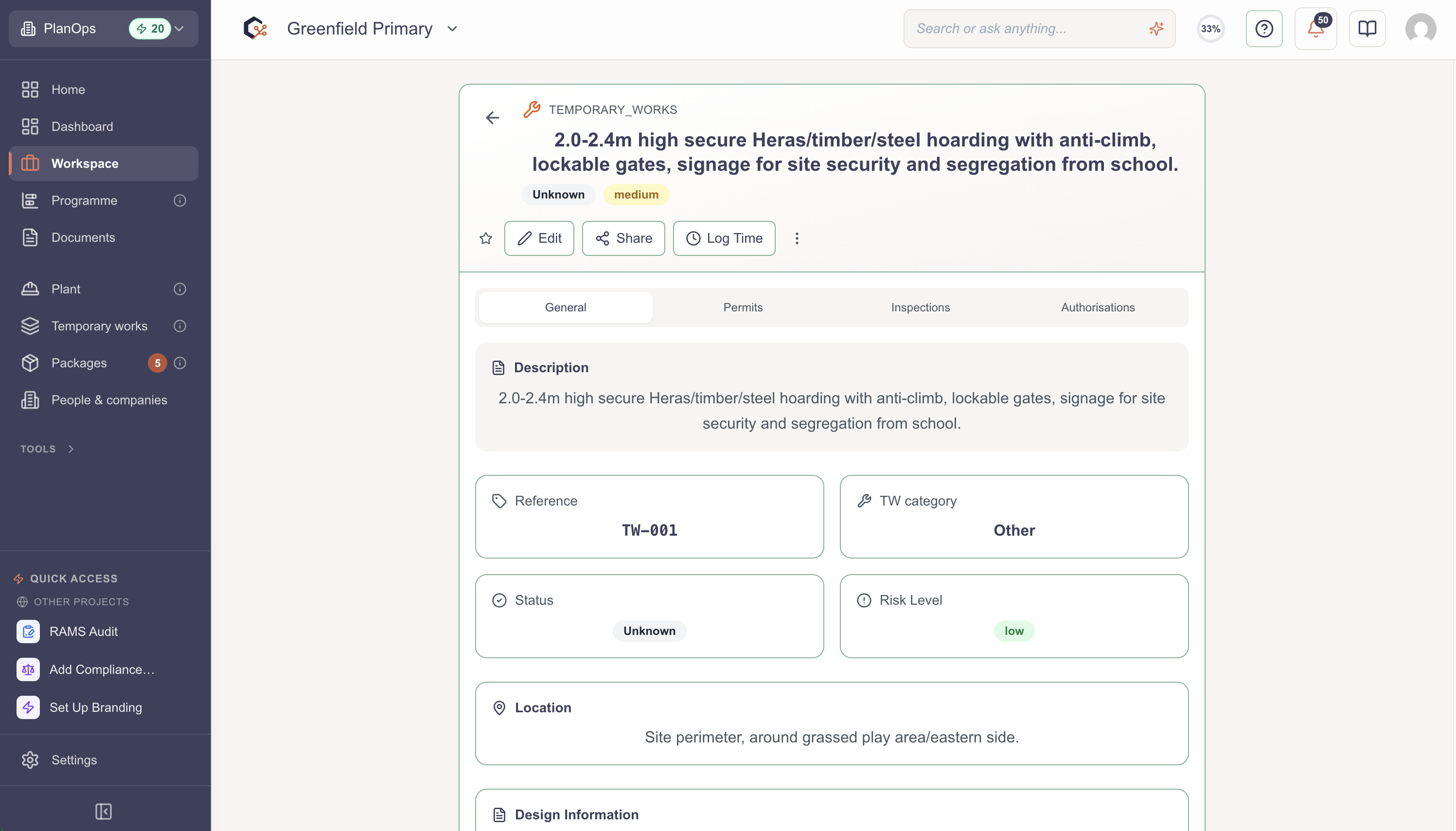Click the info icon next to Programme
The width and height of the screenshot is (1456, 831).
pyautogui.click(x=179, y=200)
